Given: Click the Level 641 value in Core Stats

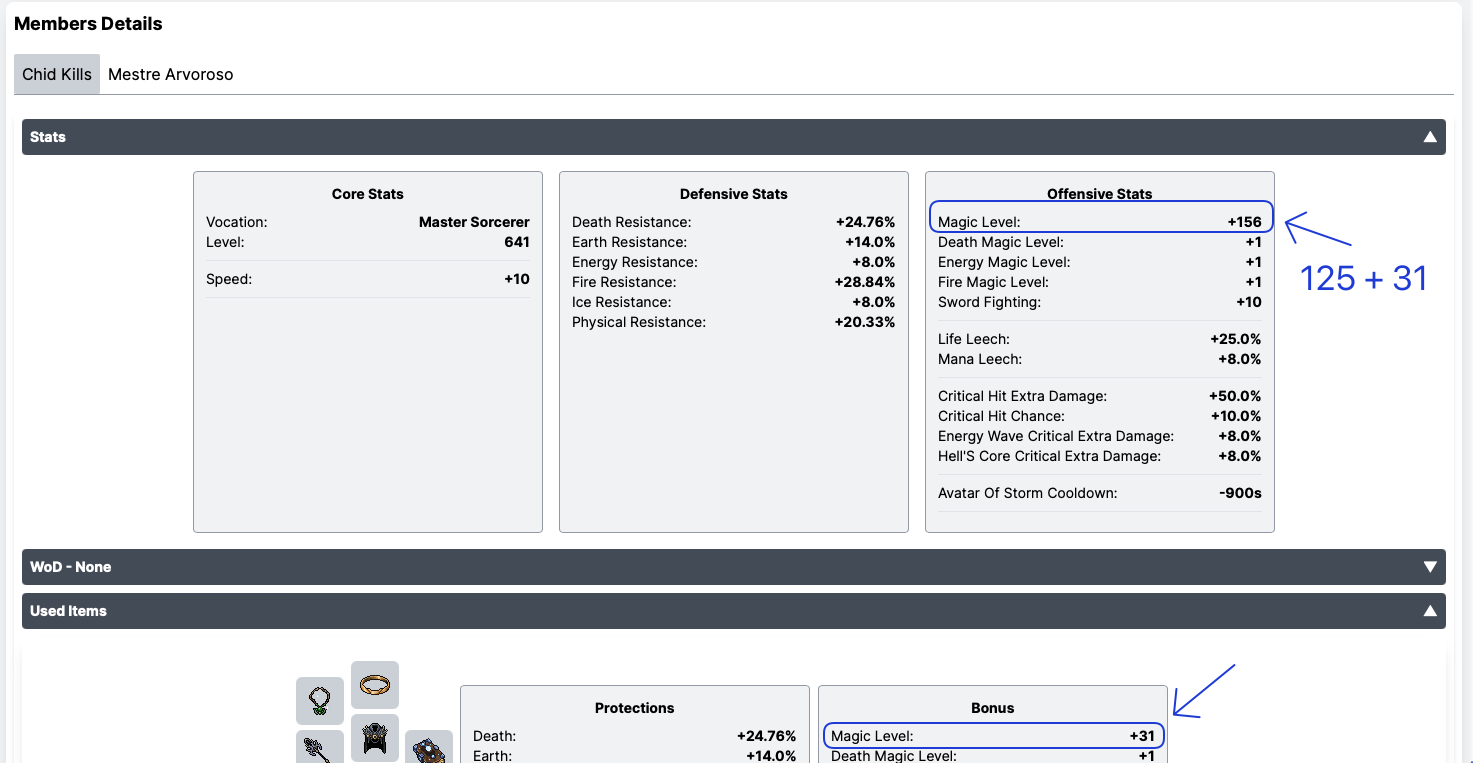Looking at the screenshot, I should pyautogui.click(x=517, y=242).
